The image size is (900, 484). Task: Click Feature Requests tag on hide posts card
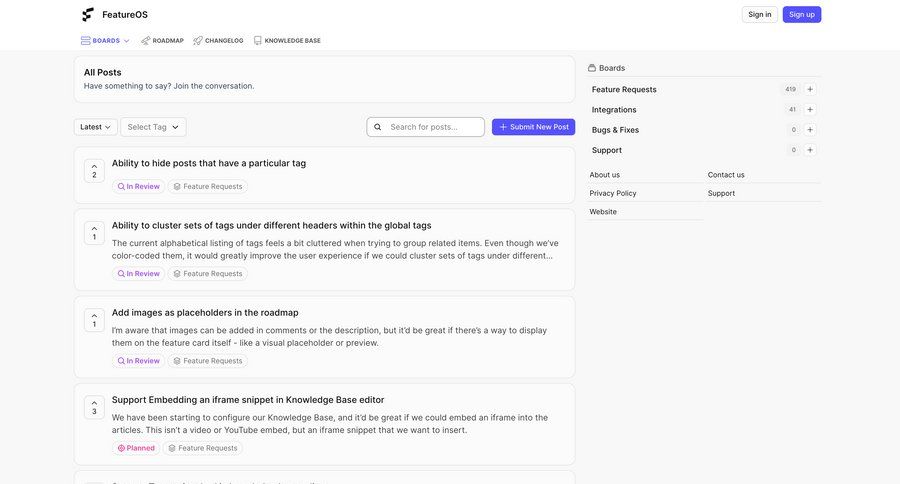click(208, 187)
